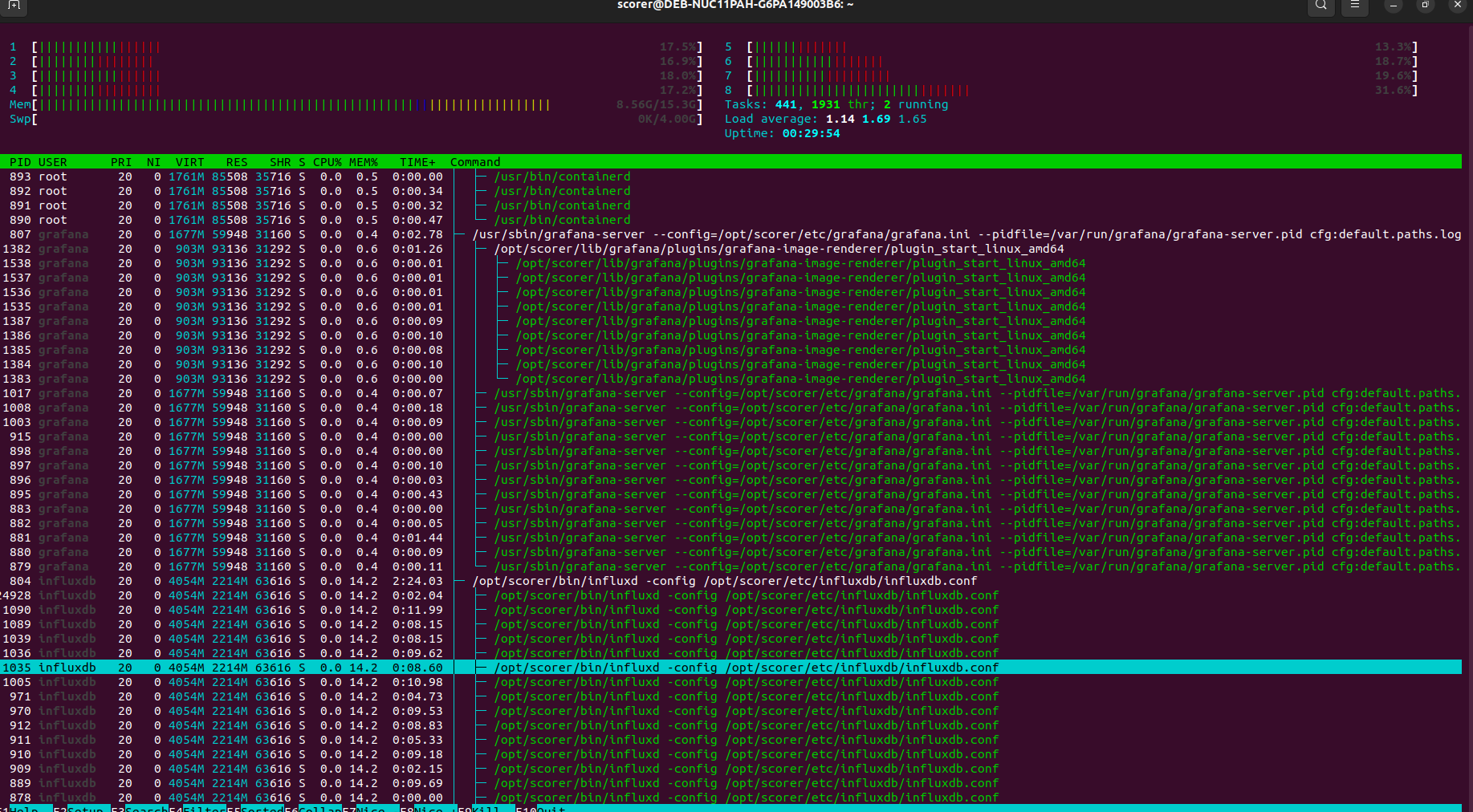
Task: Select the influxd parent process PID 804
Action: coord(730,581)
